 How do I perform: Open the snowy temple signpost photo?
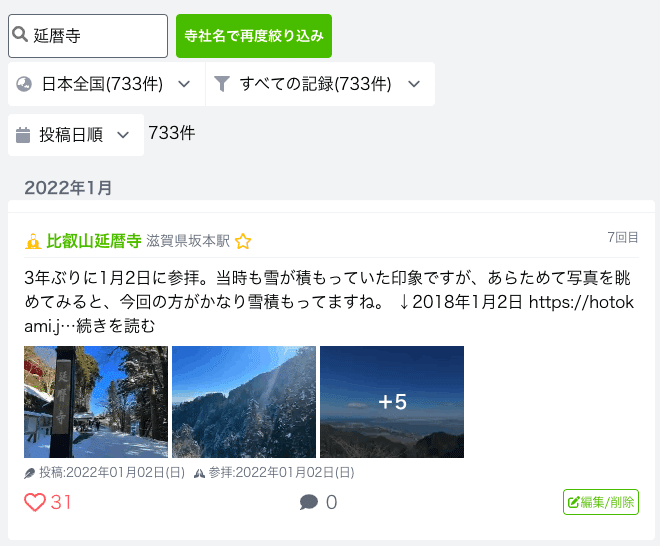(96, 402)
